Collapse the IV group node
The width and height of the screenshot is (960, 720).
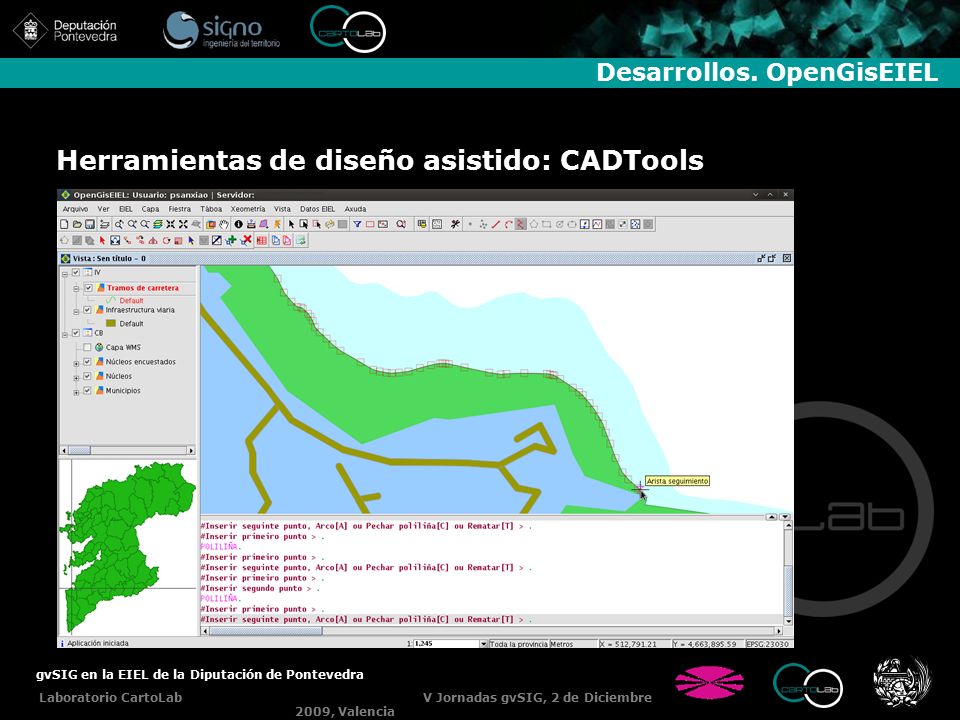[x=64, y=274]
